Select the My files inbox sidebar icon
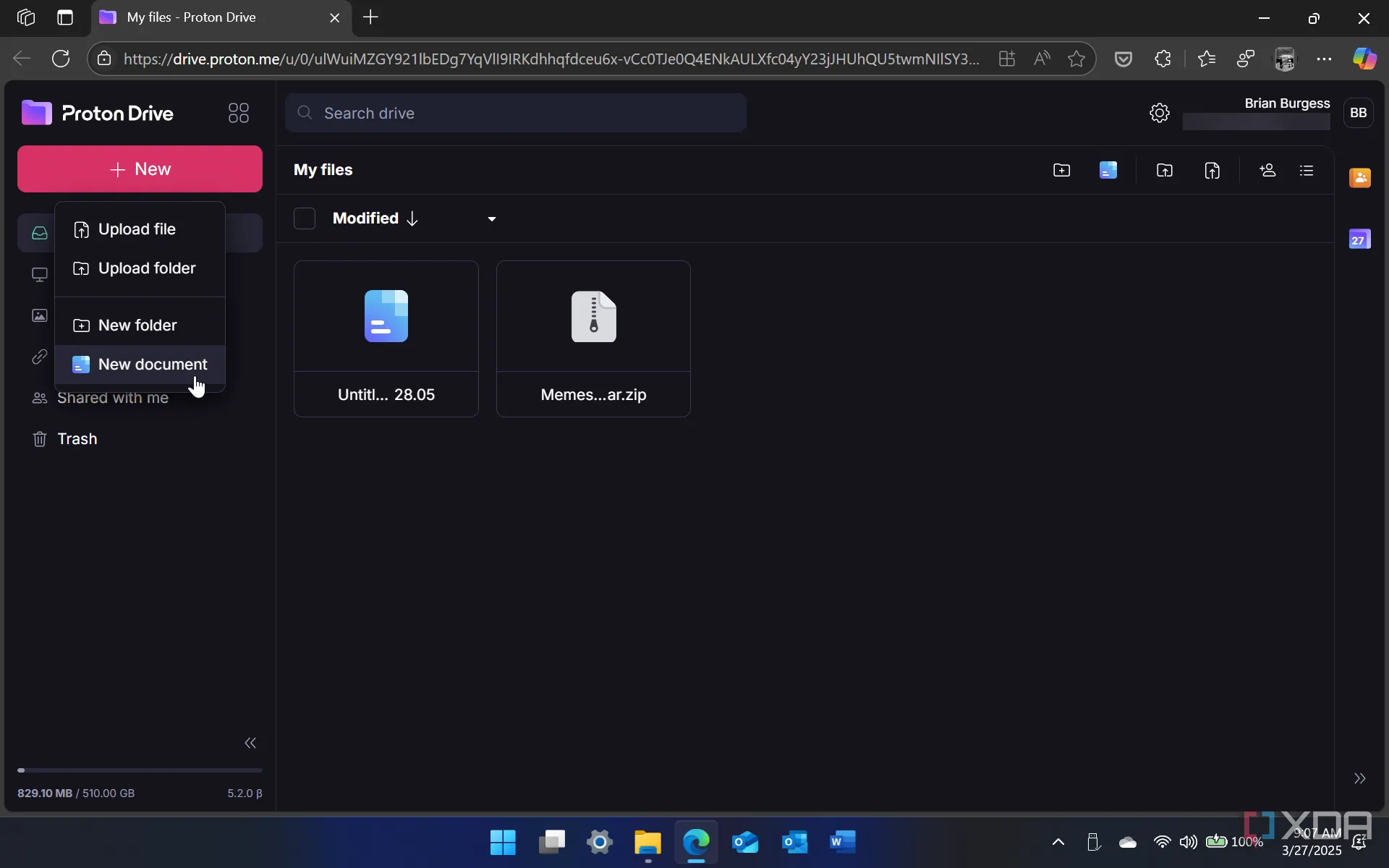The width and height of the screenshot is (1389, 868). click(40, 233)
